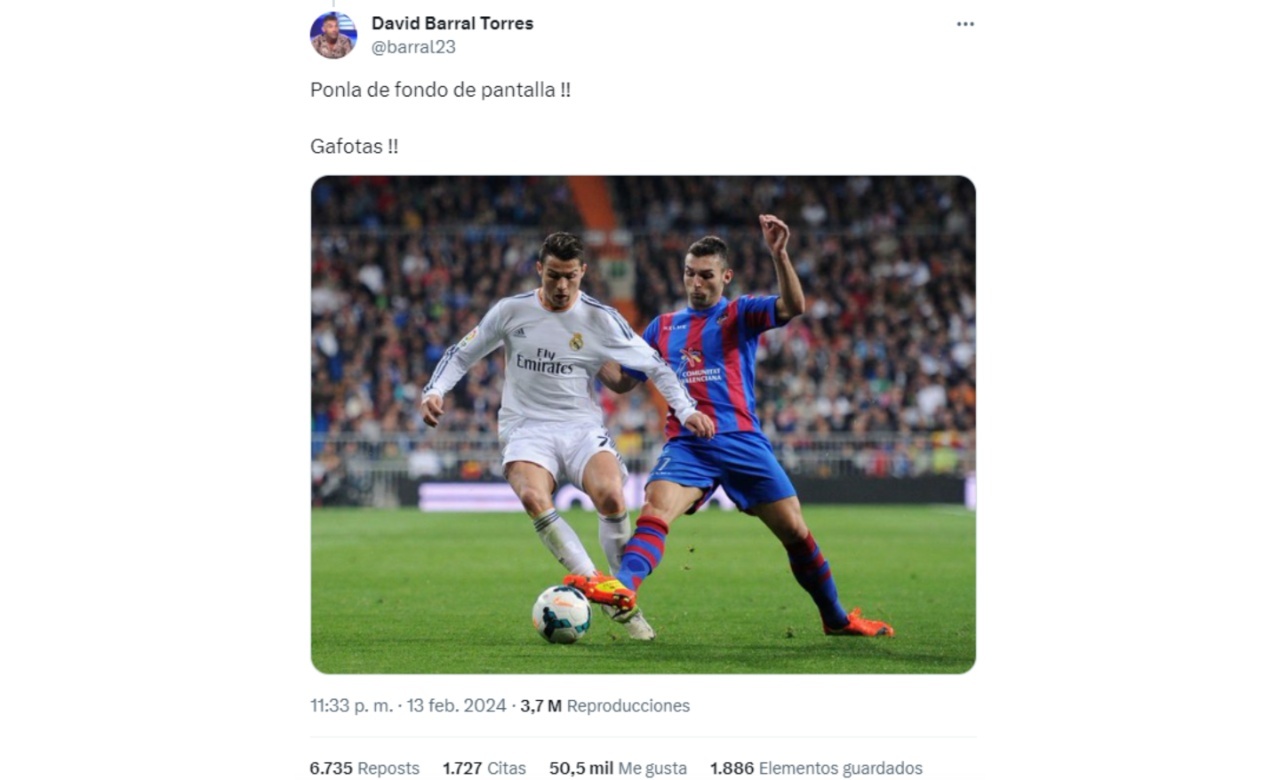Open 1.886 Elementos guardados bookmarks count
Viewport: 1280px width, 780px height.
tap(816, 768)
